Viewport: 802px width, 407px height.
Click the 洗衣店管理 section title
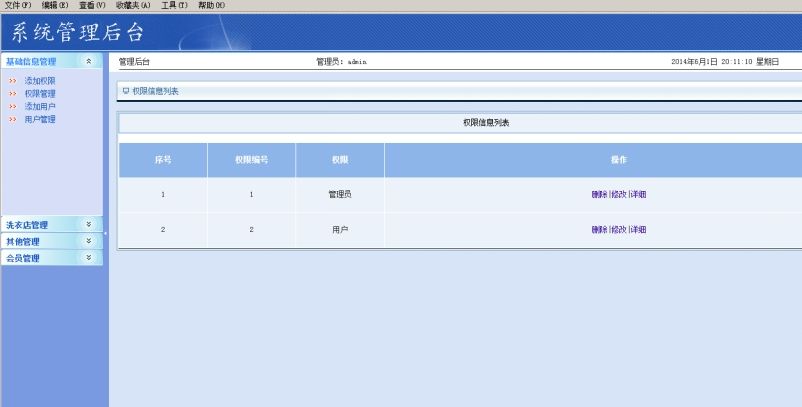27,225
